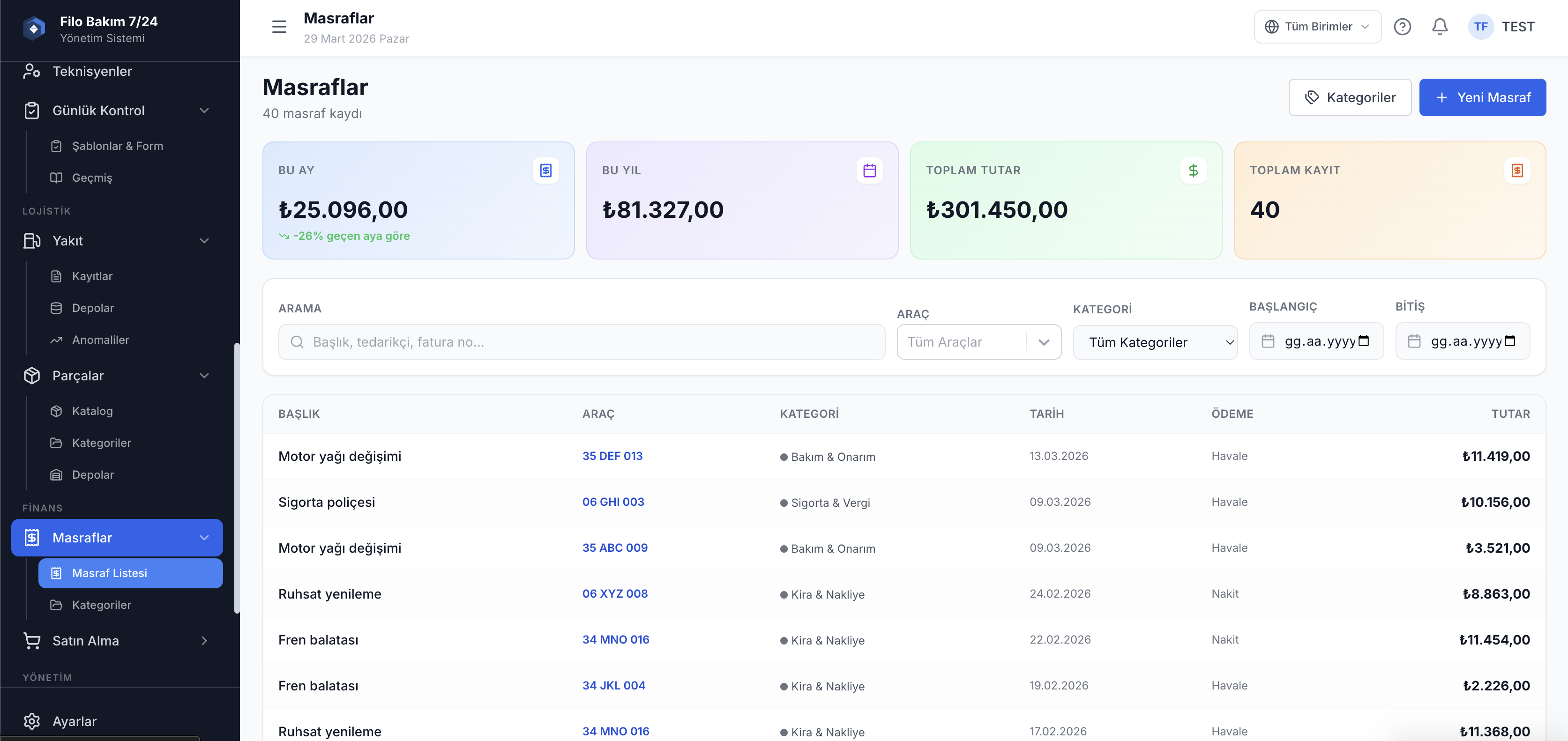Collapse Günlük Kontrol sidebar group
This screenshot has width=1568, height=741.
point(204,111)
